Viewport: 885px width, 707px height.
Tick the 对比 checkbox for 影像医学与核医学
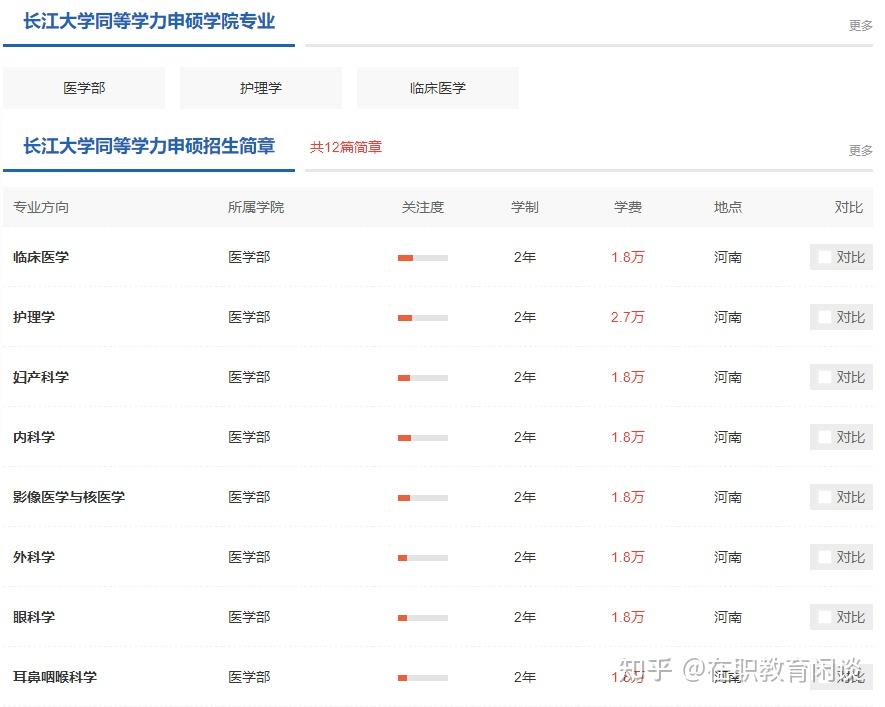(x=825, y=497)
